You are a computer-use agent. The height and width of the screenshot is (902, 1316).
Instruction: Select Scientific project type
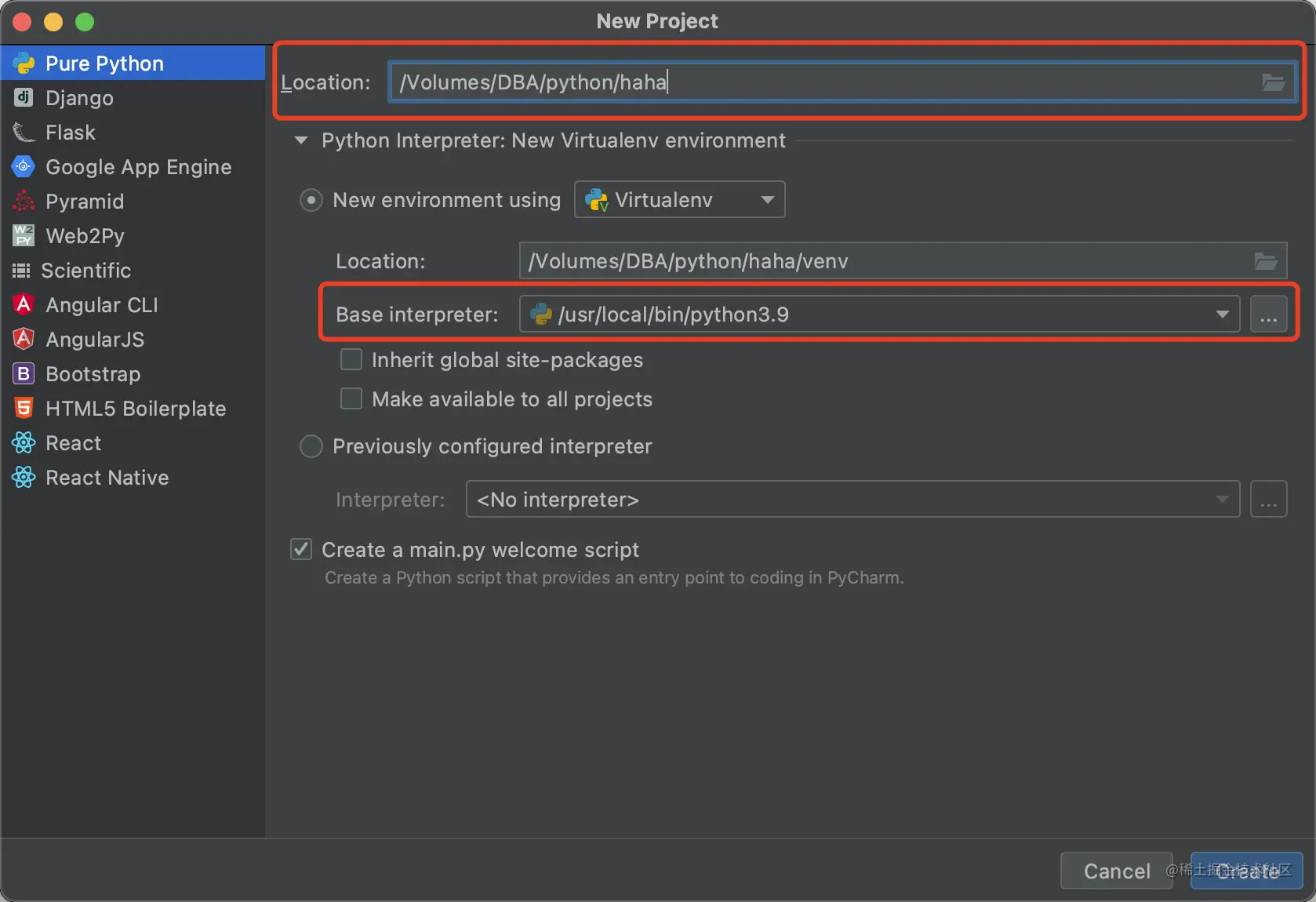pos(133,271)
